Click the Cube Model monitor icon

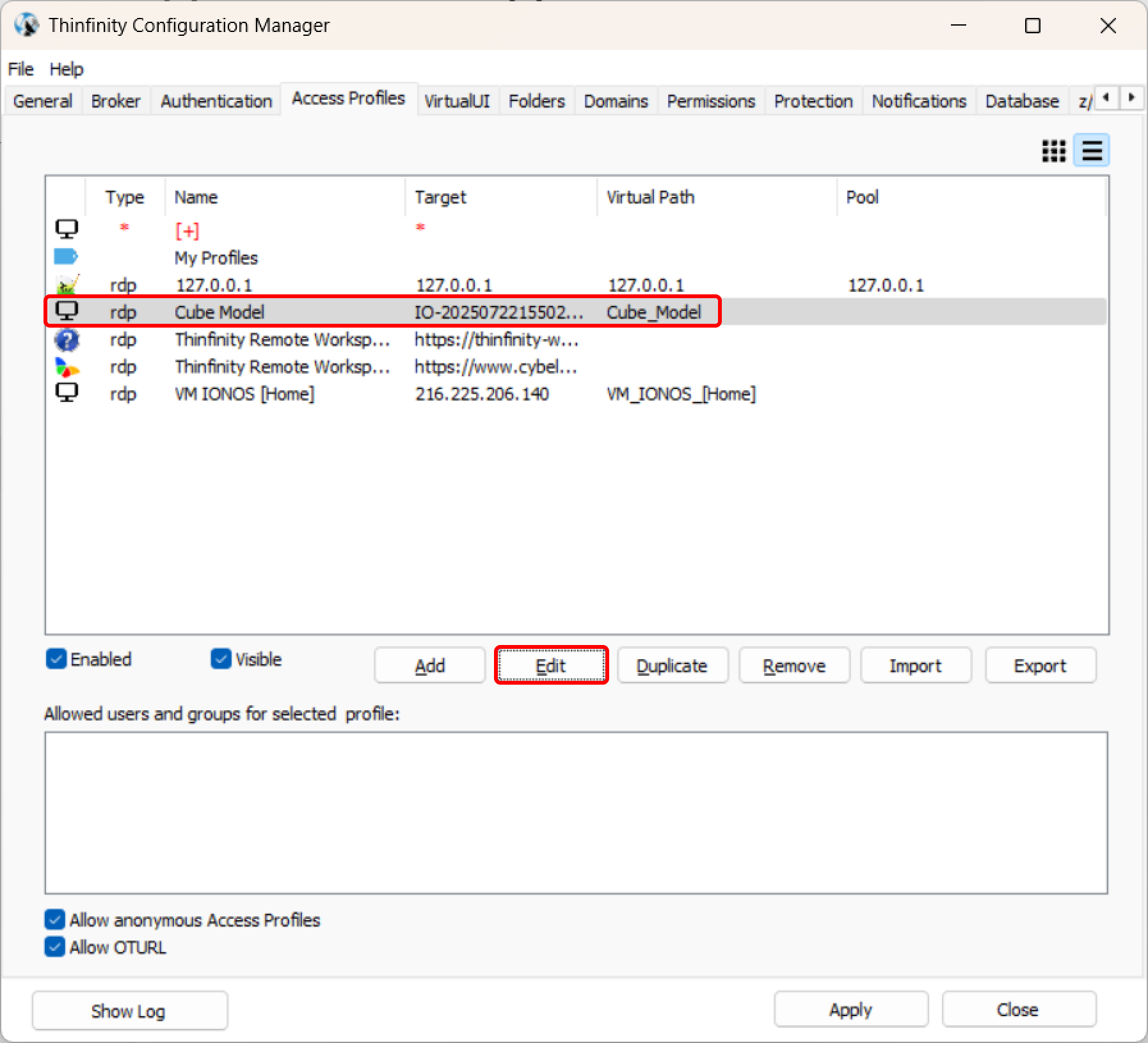[x=67, y=312]
